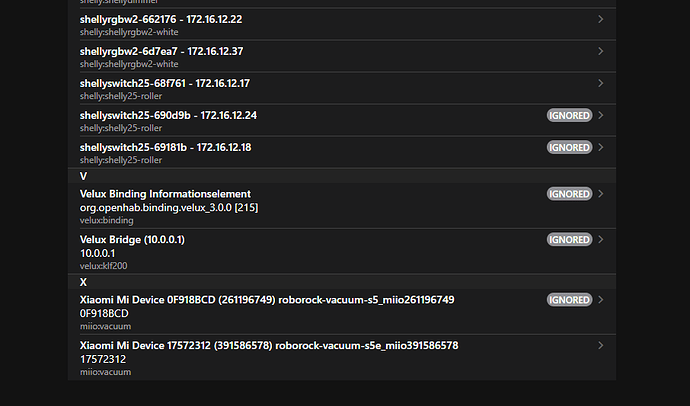Click the V section group header

[x=342, y=176]
